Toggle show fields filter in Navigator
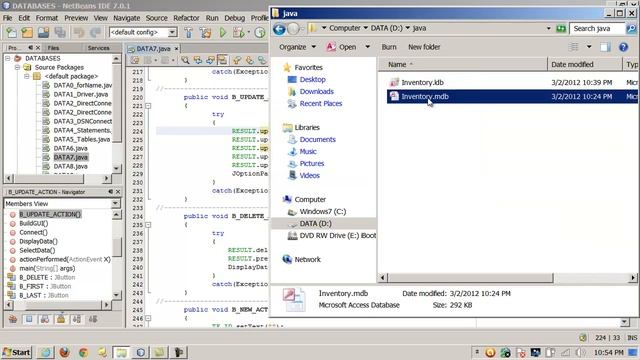 (x=29, y=319)
